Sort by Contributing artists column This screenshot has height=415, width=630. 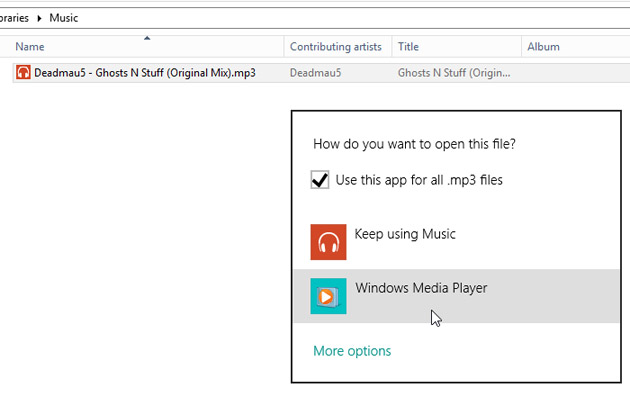(x=338, y=47)
